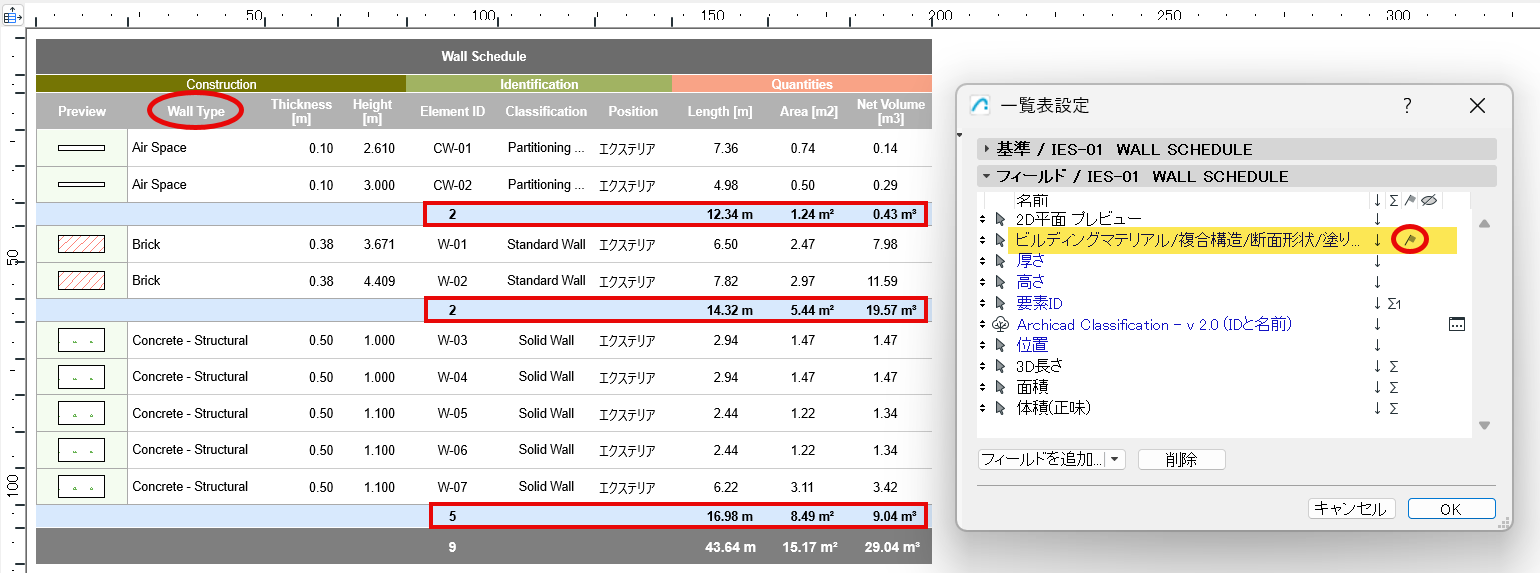Click the sum column header icon

(x=1394, y=200)
